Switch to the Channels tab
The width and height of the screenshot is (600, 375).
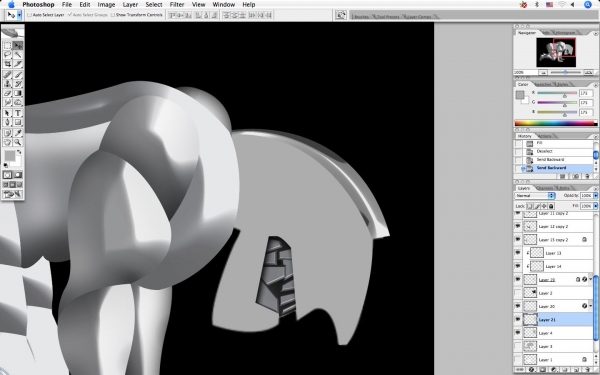click(545, 188)
